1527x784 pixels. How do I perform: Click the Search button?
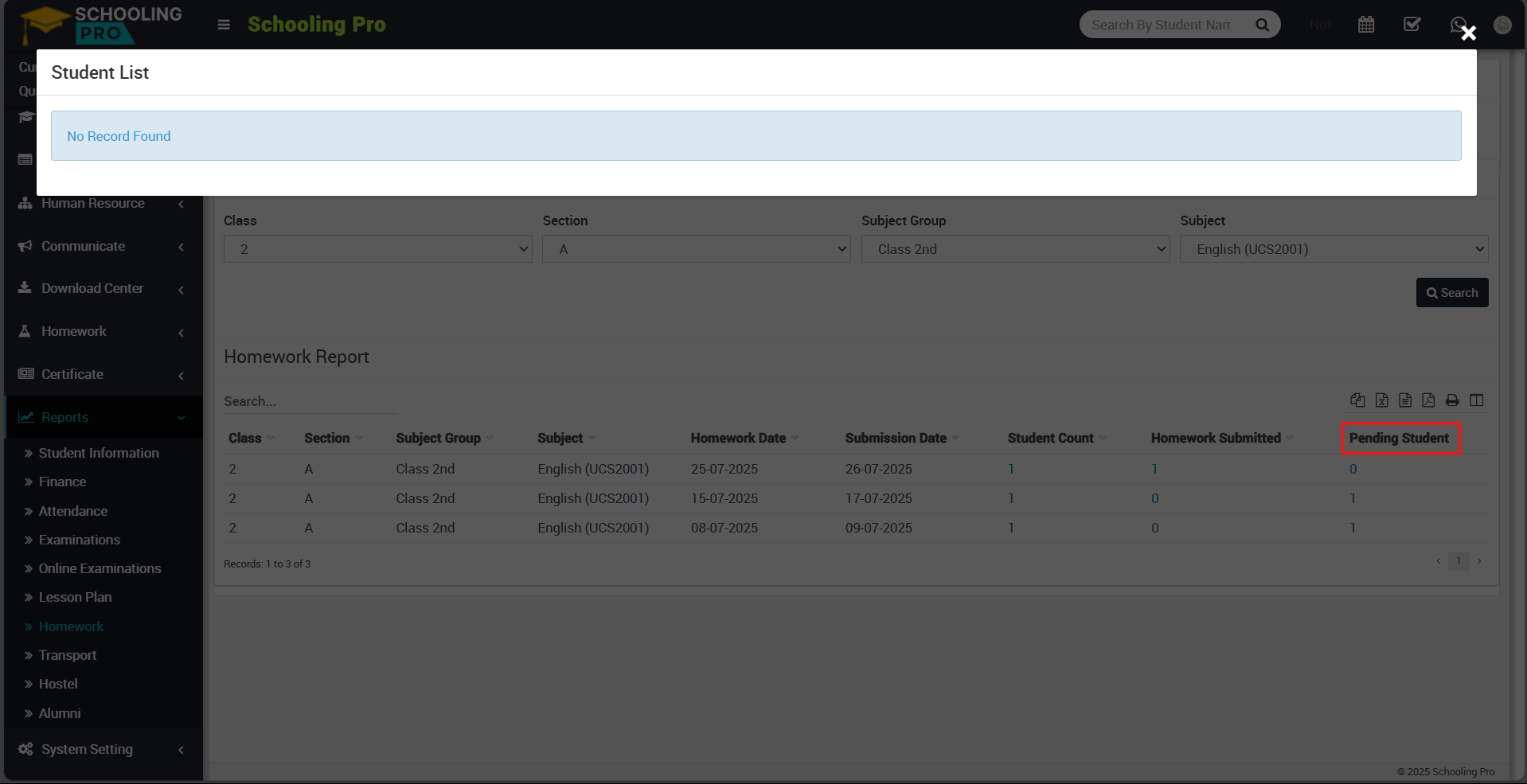1452,292
